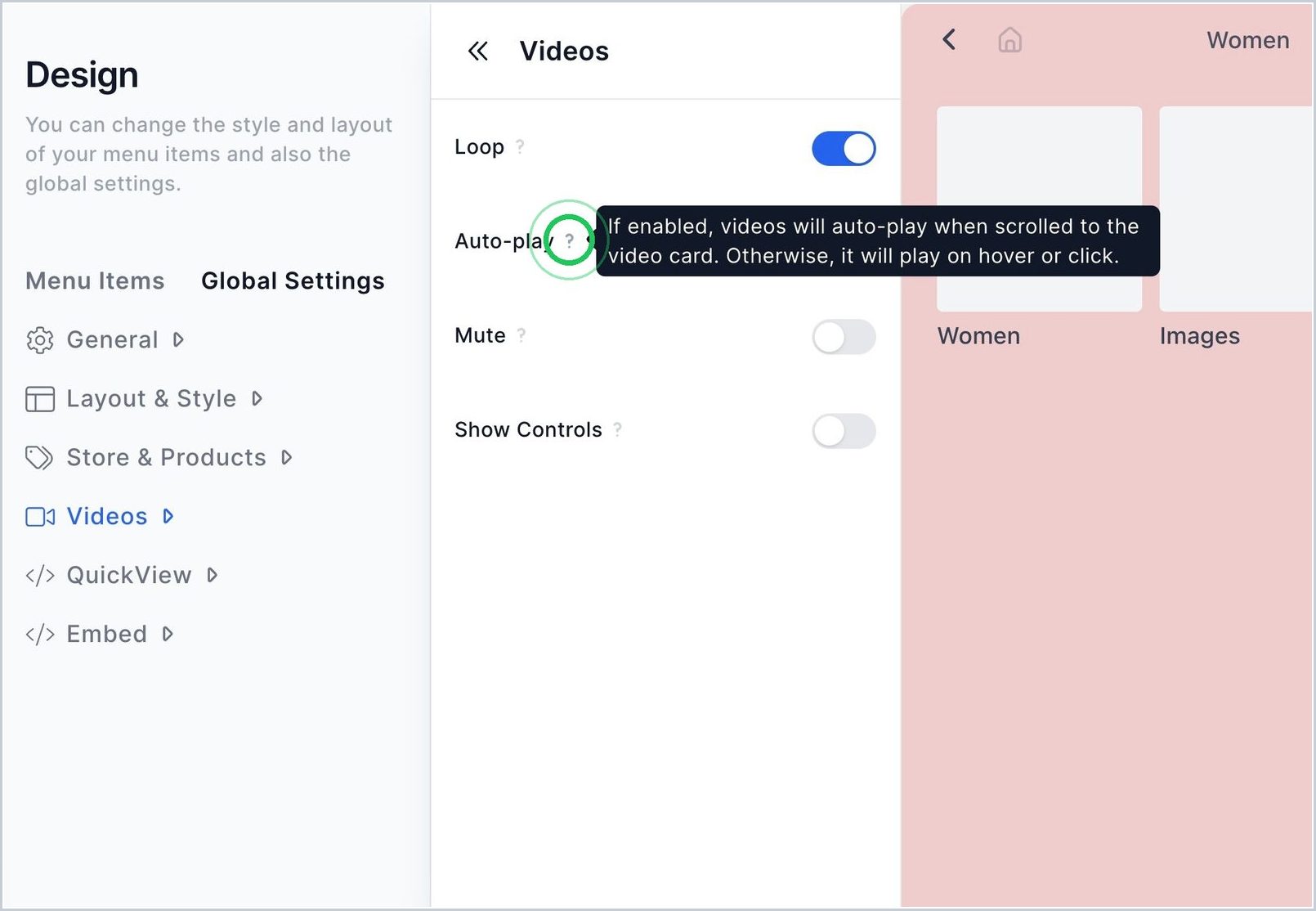Click the Women title in preview header

(x=1247, y=40)
